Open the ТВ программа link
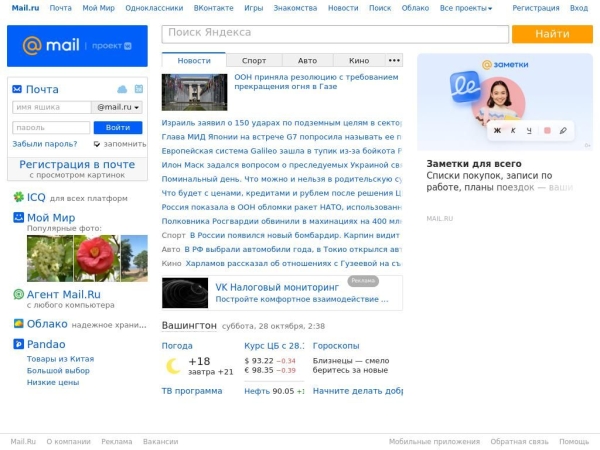This screenshot has width=600, height=450. (x=192, y=391)
